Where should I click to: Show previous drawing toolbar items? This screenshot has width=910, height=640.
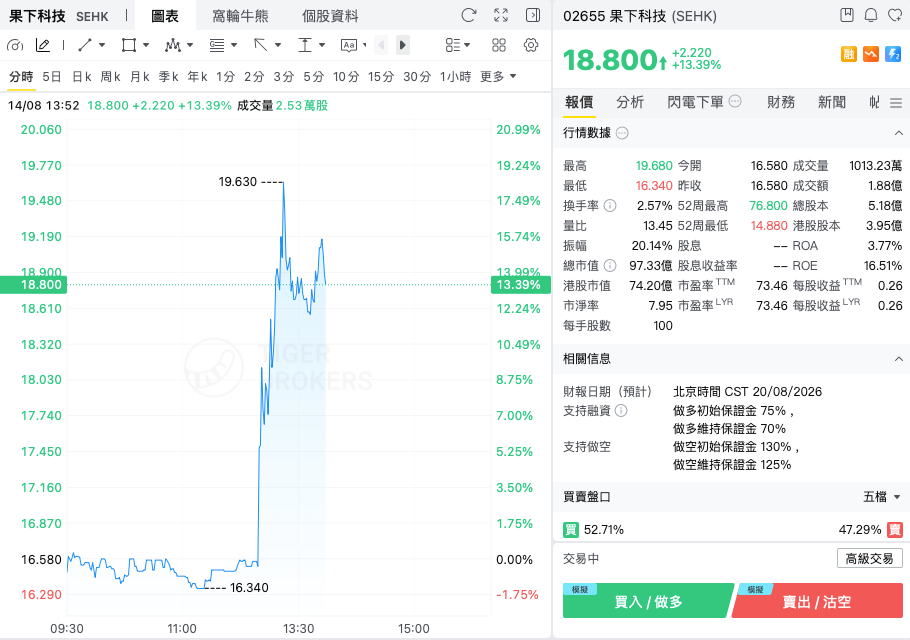point(381,45)
